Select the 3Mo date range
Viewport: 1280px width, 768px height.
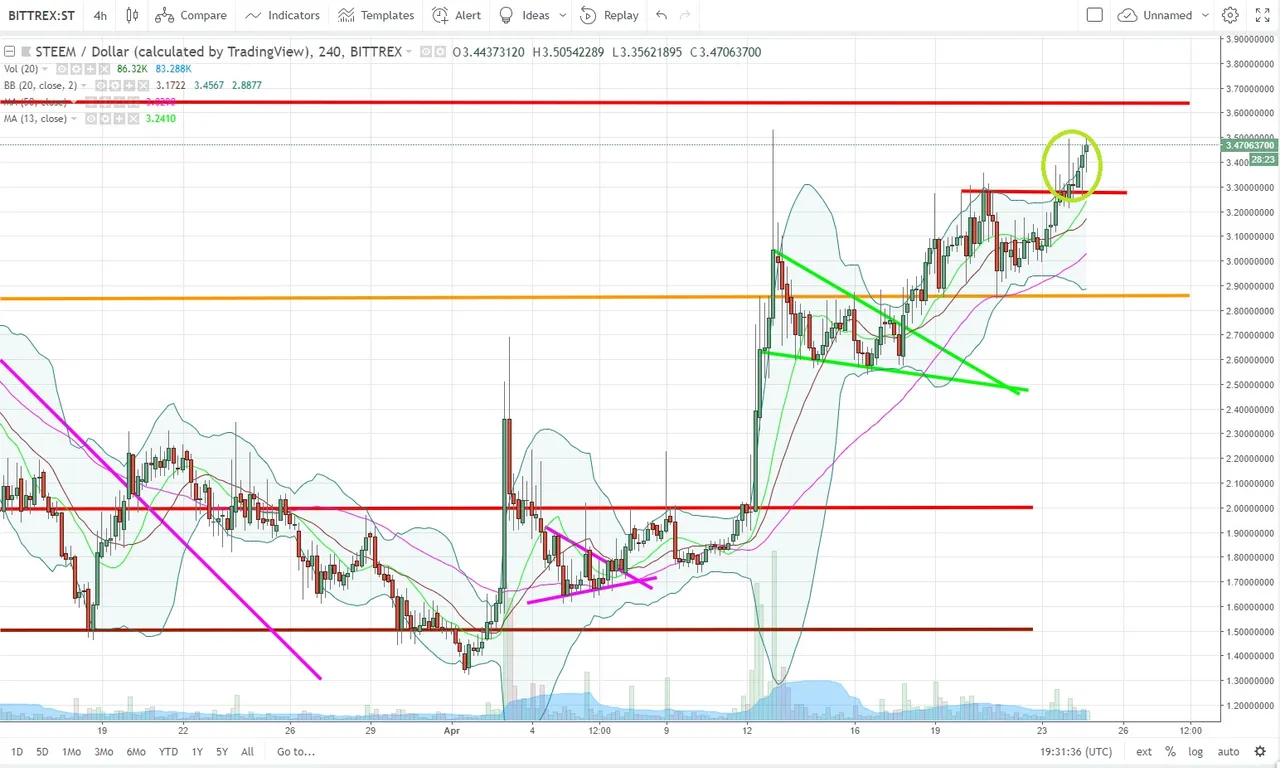point(104,751)
